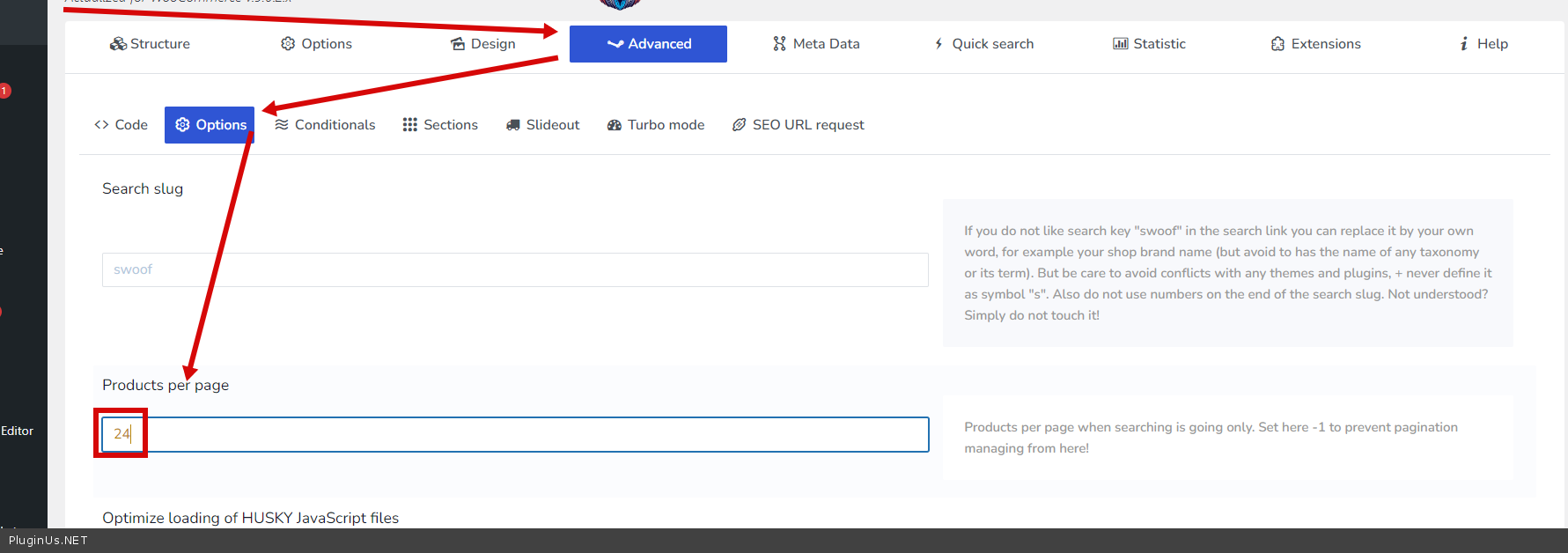Click the Slideout truck icon

tap(513, 125)
